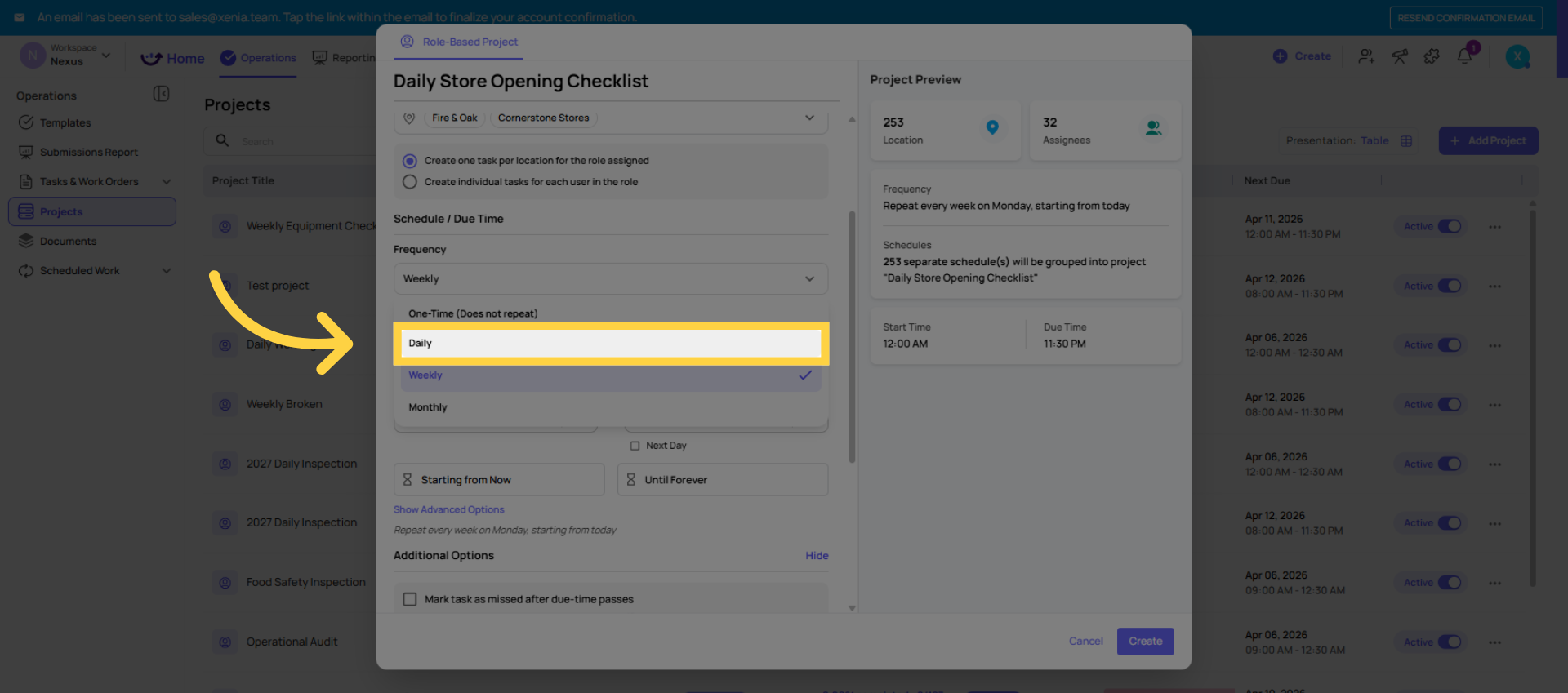Expand the Workspace Nexus switcher
1568x693 pixels.
click(x=106, y=56)
